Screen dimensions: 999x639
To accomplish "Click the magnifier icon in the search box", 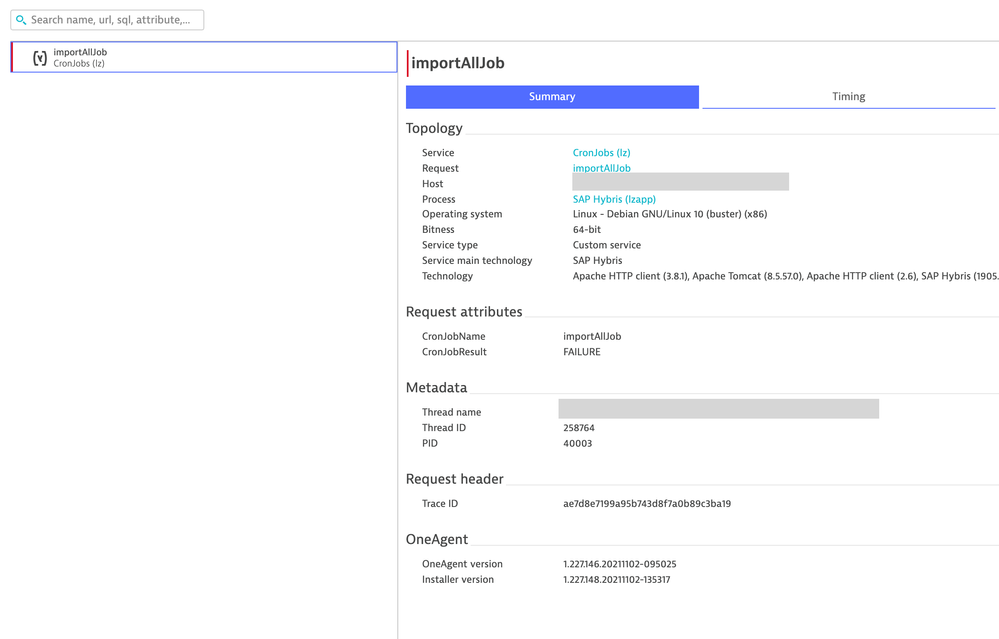I will [x=21, y=20].
